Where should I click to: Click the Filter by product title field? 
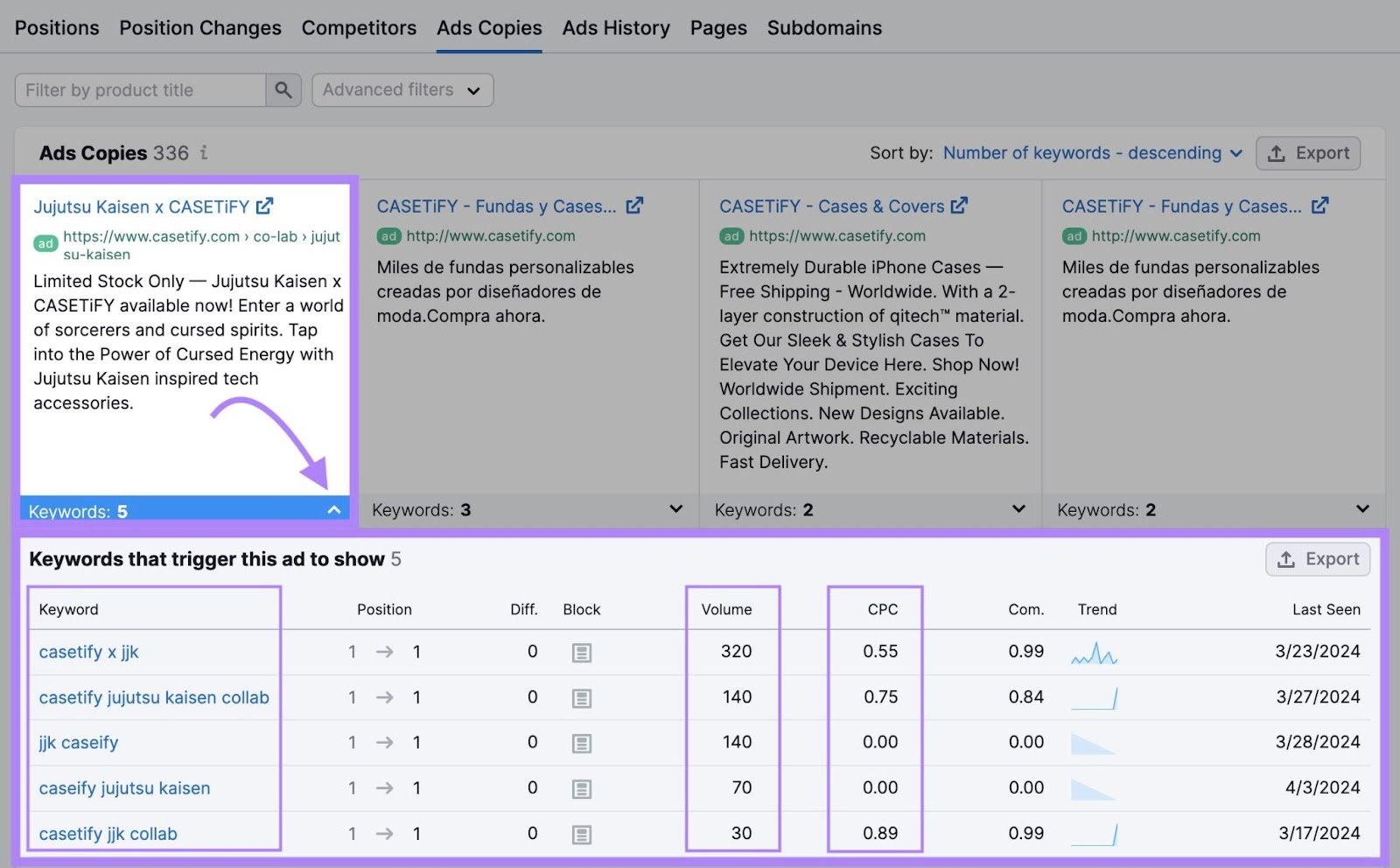138,89
